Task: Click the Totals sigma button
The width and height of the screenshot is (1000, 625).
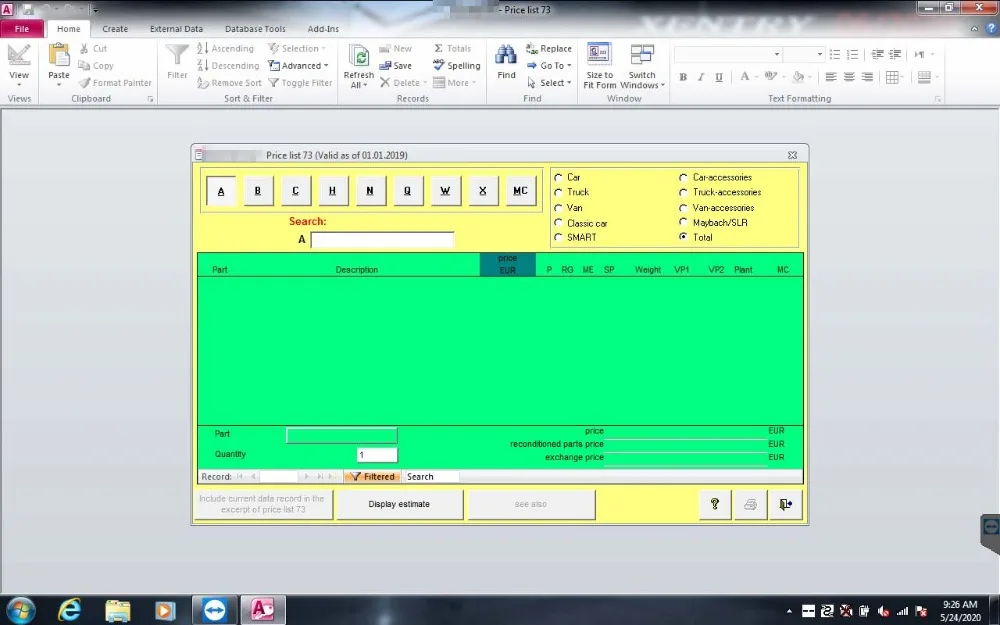Action: pos(452,48)
